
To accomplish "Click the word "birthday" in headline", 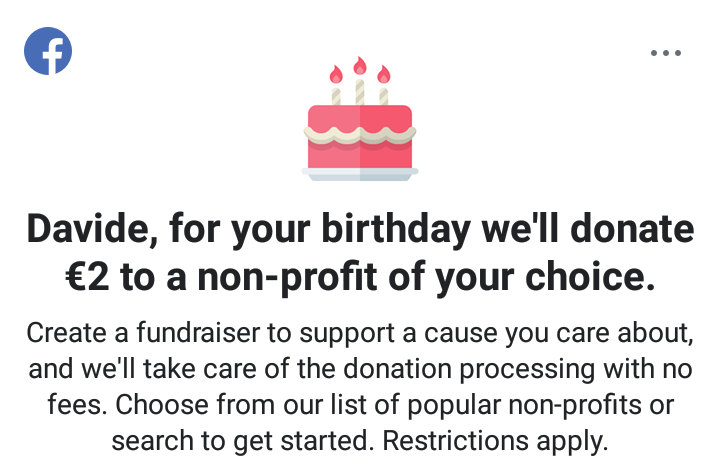I will [396, 229].
